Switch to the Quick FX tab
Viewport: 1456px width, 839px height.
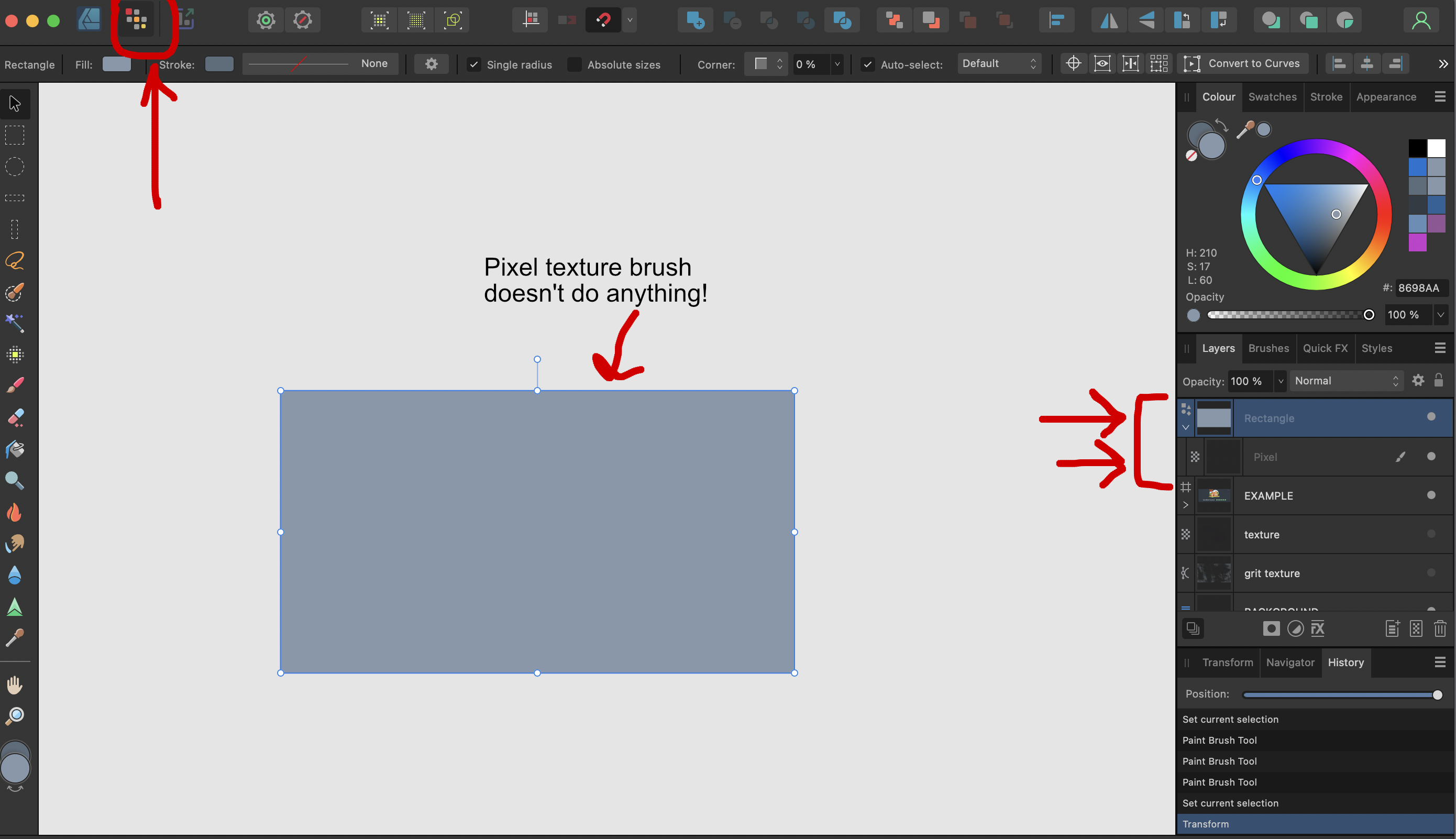pyautogui.click(x=1325, y=348)
